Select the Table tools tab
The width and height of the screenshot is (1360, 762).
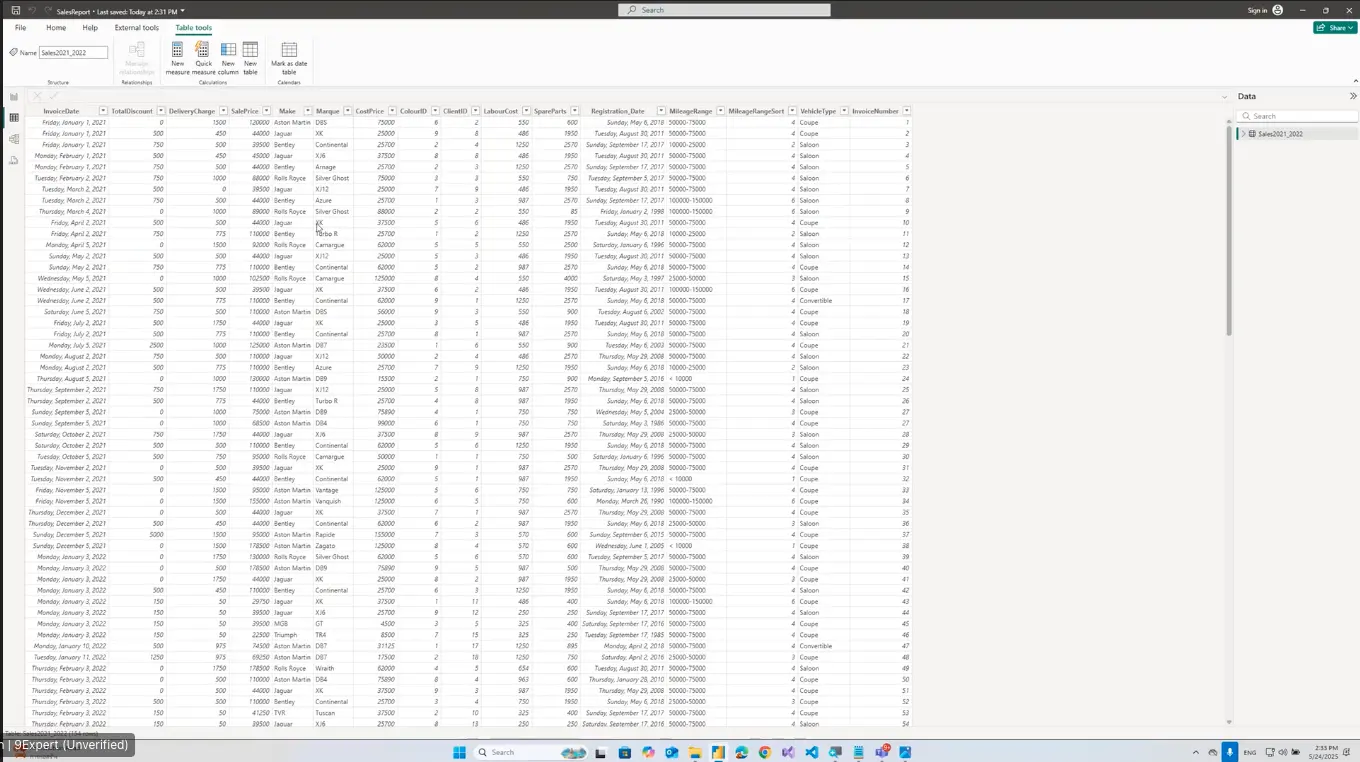coord(193,28)
